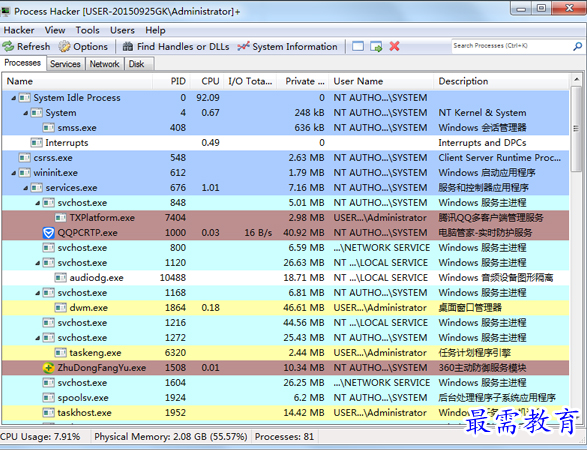Sort by the I/O Total column header
This screenshot has width=587, height=453.
(250, 81)
